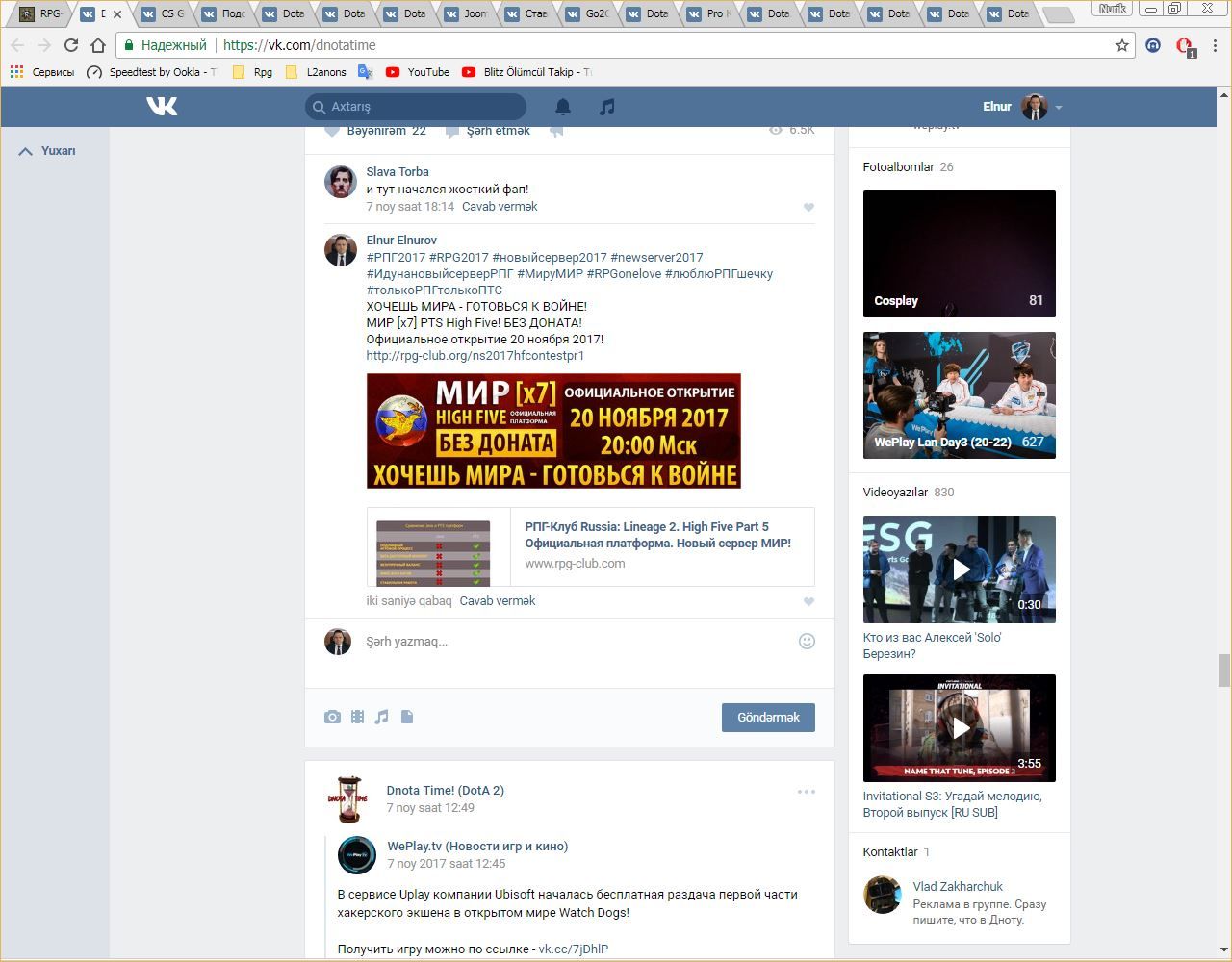Expand the Elnur profile dropdown menu
1232x962 pixels.
tap(1058, 108)
